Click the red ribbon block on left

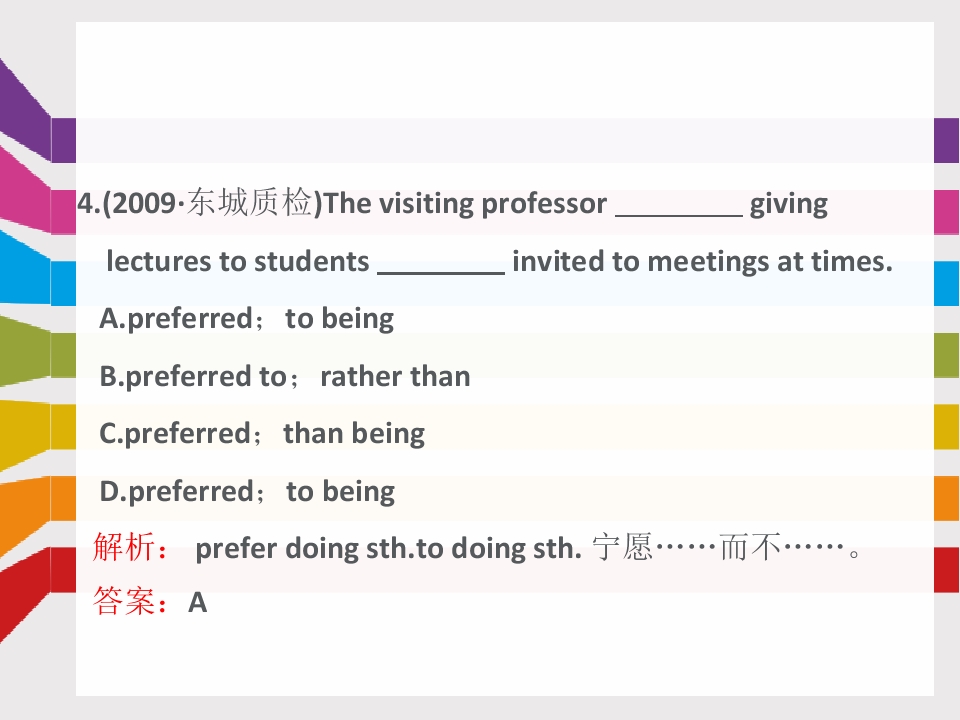(63, 570)
